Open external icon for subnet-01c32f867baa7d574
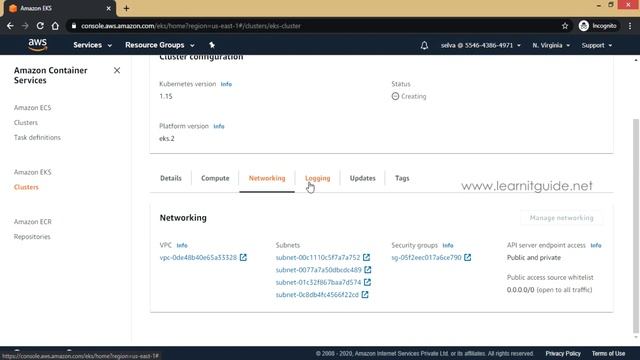Screen dimensions: 640x360 [x=367, y=282]
